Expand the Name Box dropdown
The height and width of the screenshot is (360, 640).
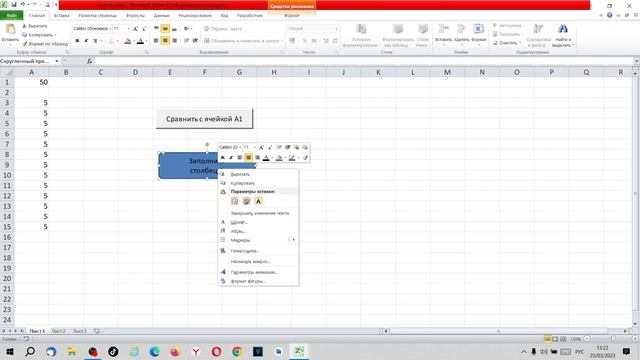click(x=57, y=61)
